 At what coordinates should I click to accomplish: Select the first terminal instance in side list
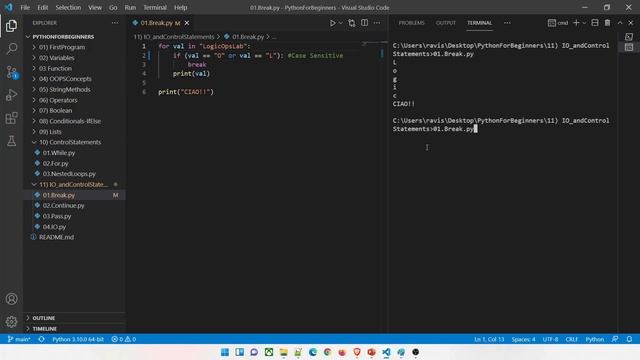[629, 37]
